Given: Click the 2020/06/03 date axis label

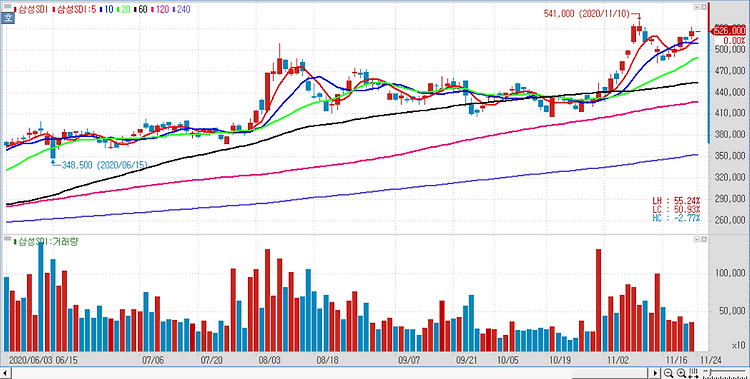Looking at the screenshot, I should [30, 359].
